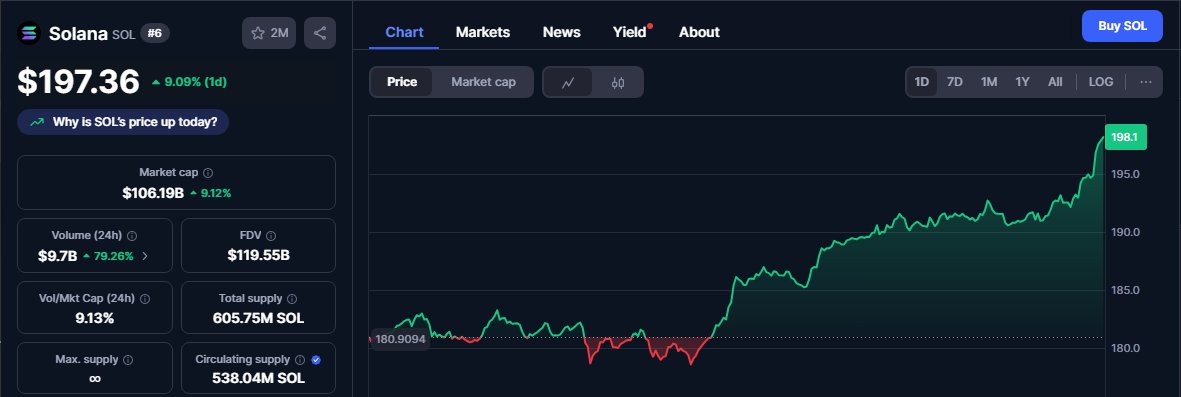Show info for Max. supply
This screenshot has height=397, width=1181.
coord(128,360)
